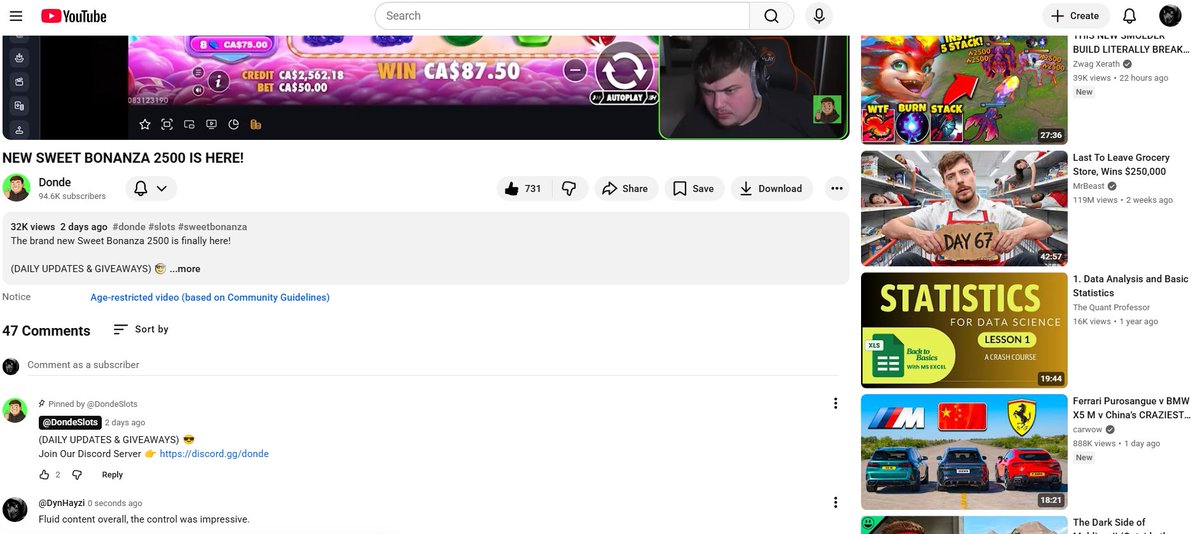1200x534 pixels.
Task: Click the magnifier search button
Action: point(771,16)
